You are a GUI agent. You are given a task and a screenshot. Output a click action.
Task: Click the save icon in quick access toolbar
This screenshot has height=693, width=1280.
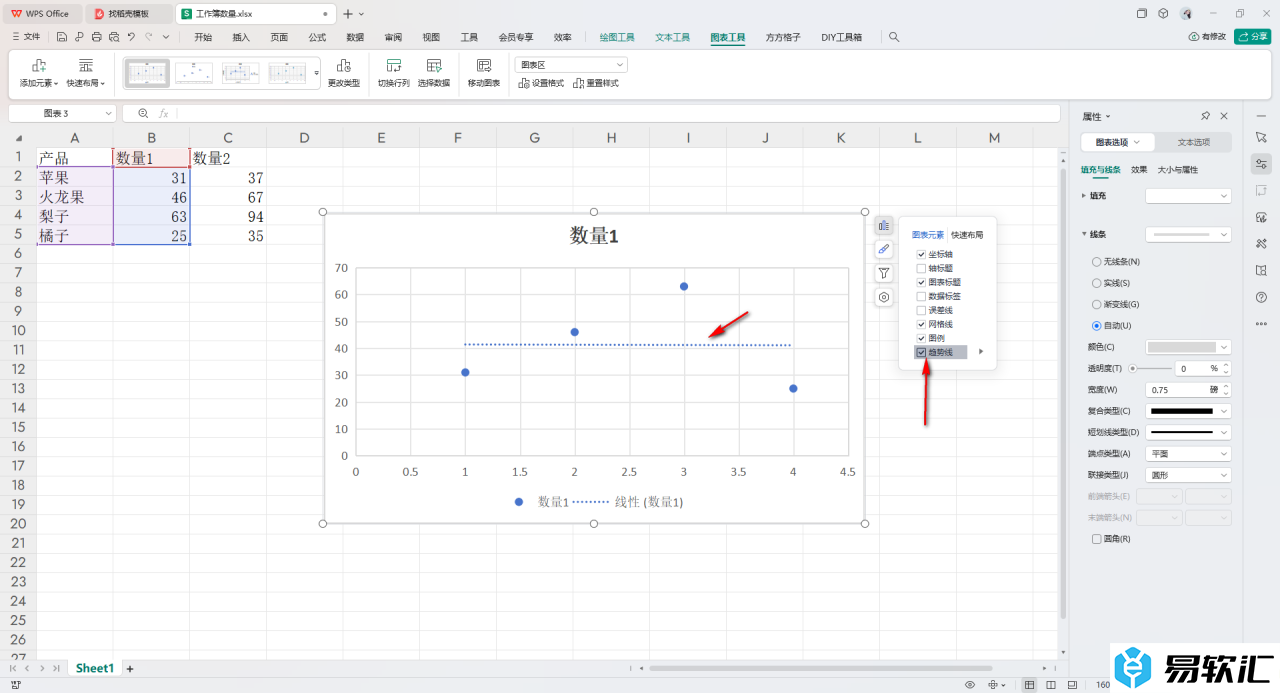(62, 37)
